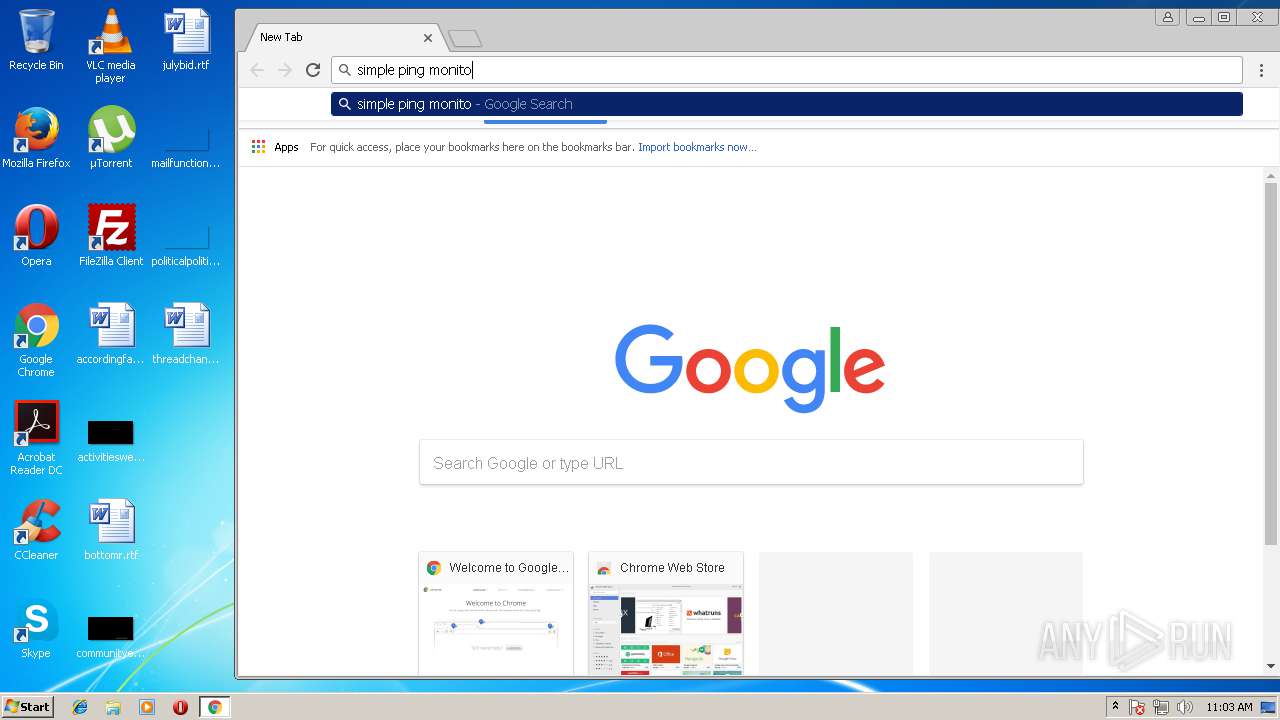Open volume control in system tray
The height and width of the screenshot is (720, 1280).
coord(1185,707)
